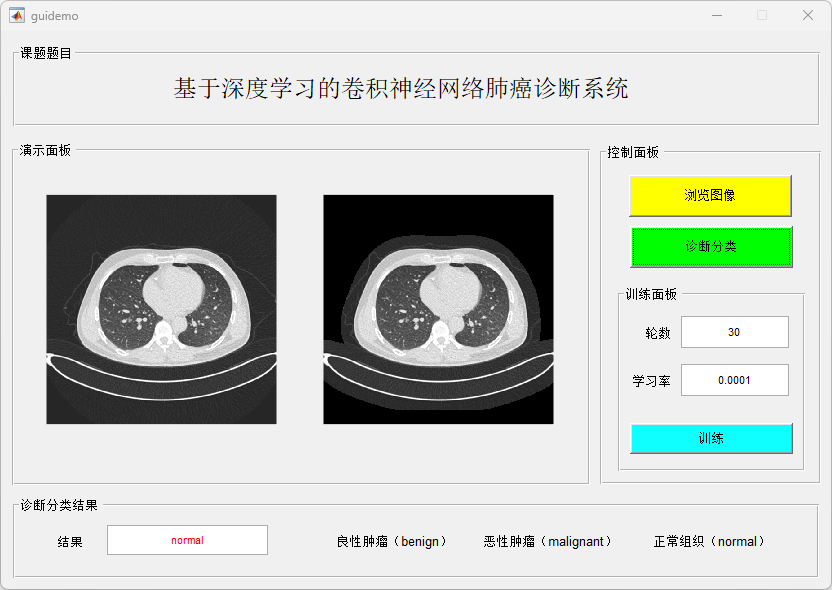Minimize the guidemo window

(x=717, y=15)
